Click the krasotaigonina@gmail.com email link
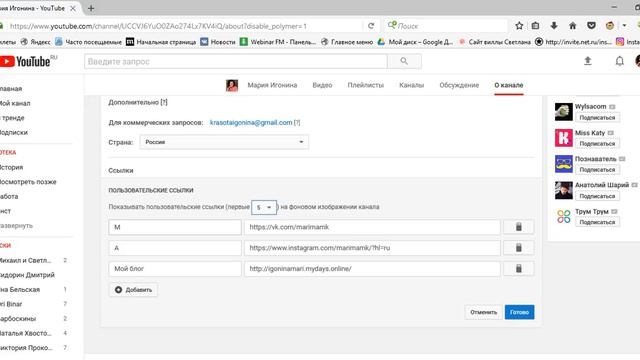 pyautogui.click(x=251, y=122)
